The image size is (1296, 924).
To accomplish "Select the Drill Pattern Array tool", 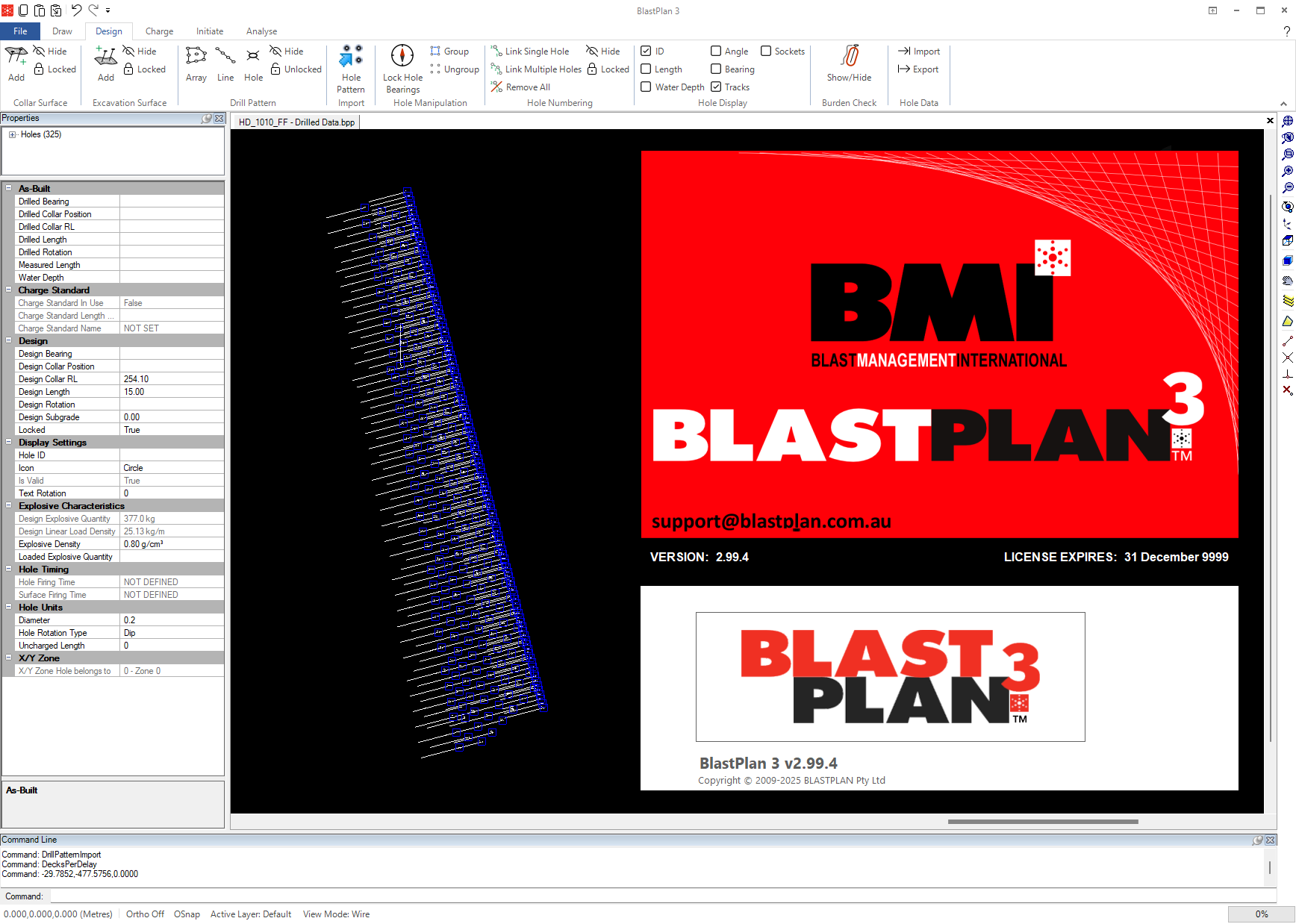I will click(196, 57).
